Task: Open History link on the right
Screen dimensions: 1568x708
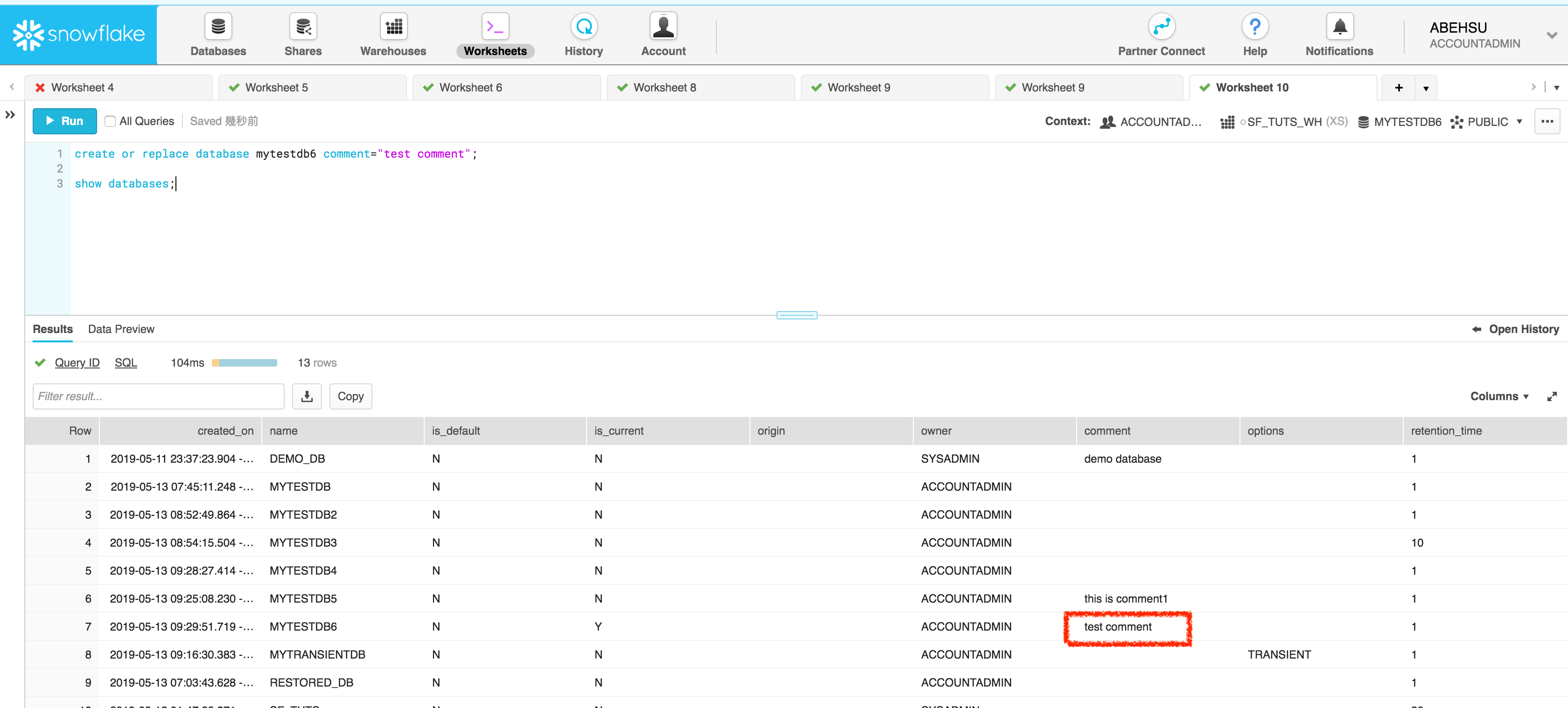Action: coord(1524,329)
